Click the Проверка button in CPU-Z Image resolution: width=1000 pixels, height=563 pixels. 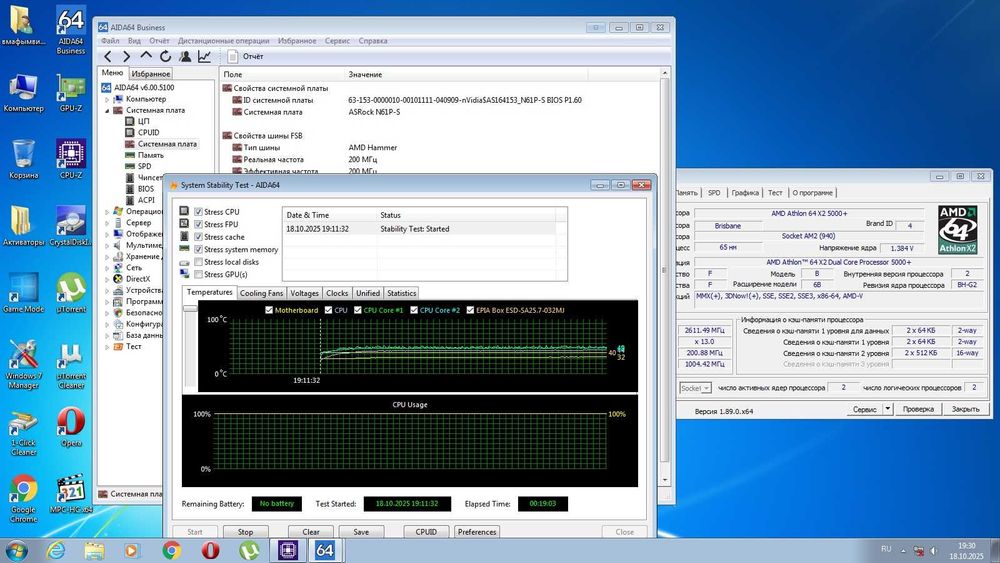(918, 409)
